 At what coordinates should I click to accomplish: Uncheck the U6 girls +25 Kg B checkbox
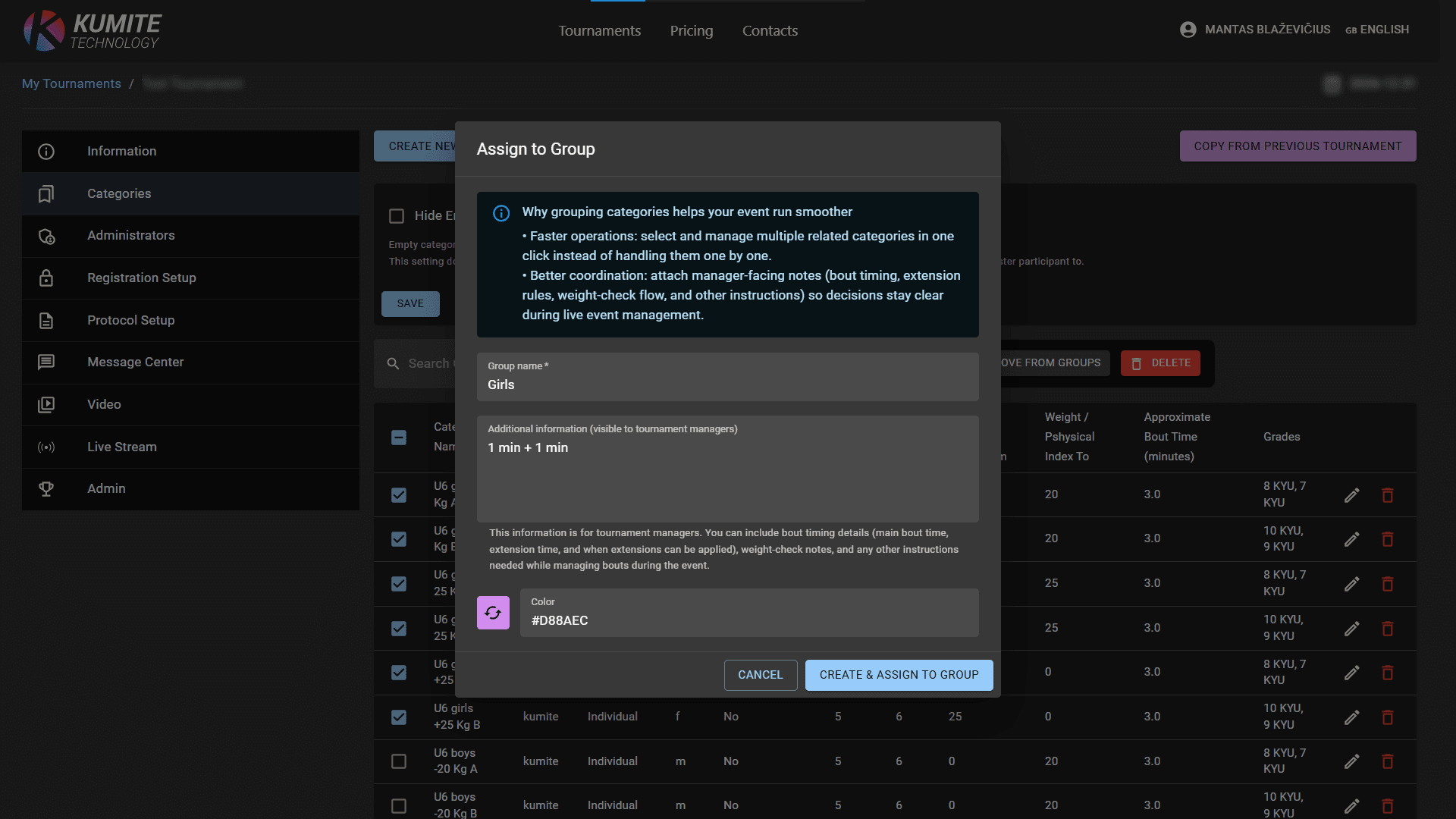399,717
